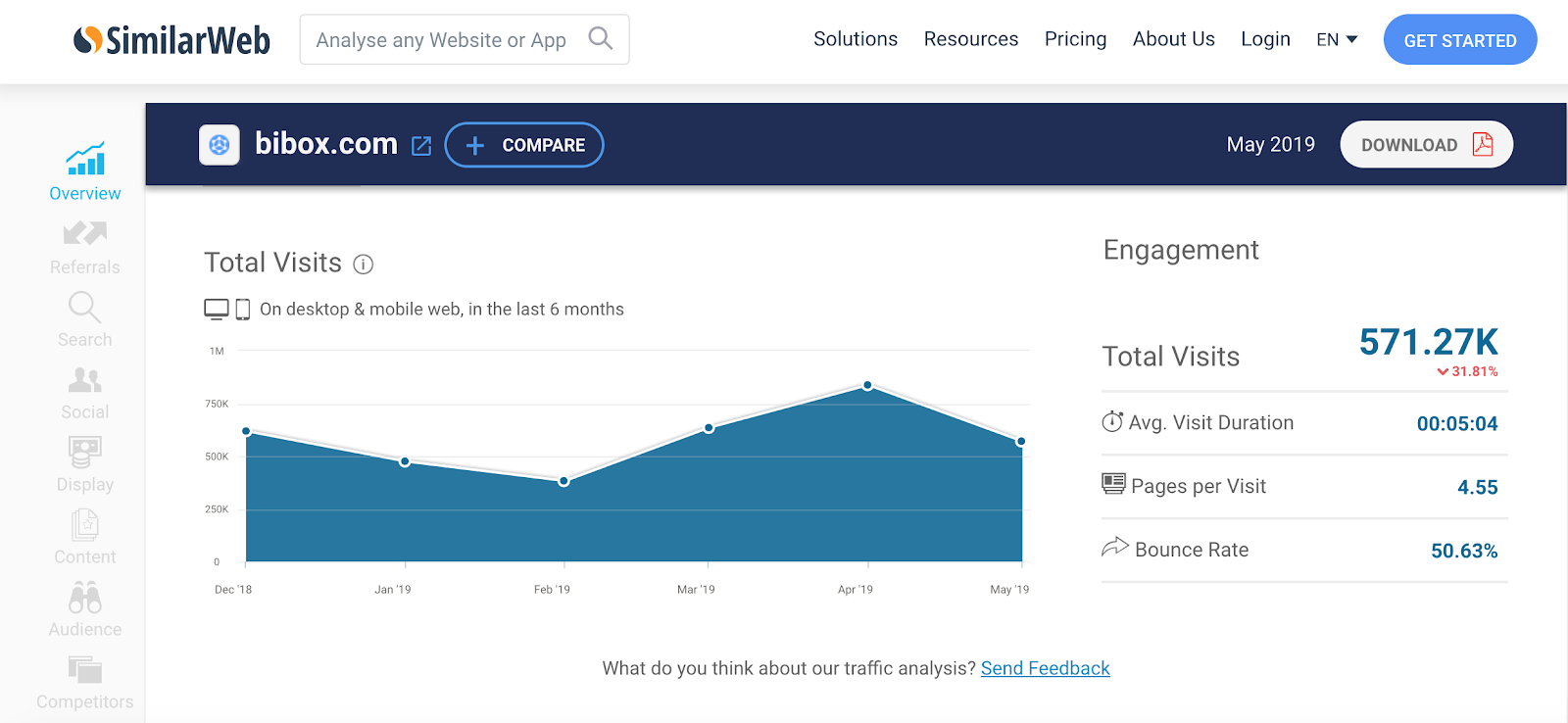Click the SimilarWeb logo

click(x=172, y=40)
